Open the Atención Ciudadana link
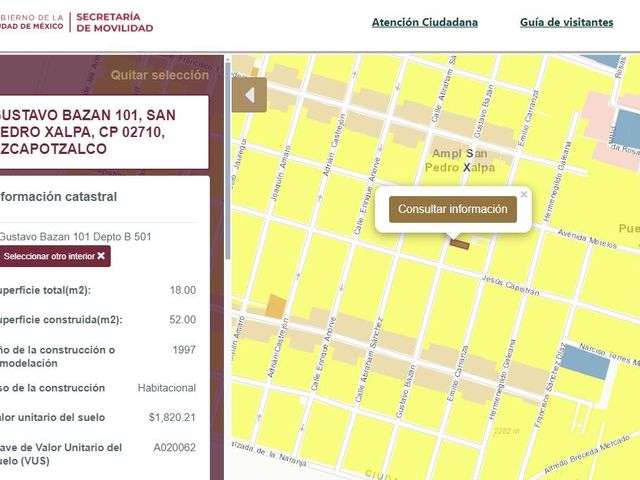Screen dimensions: 640x480 coord(424,22)
